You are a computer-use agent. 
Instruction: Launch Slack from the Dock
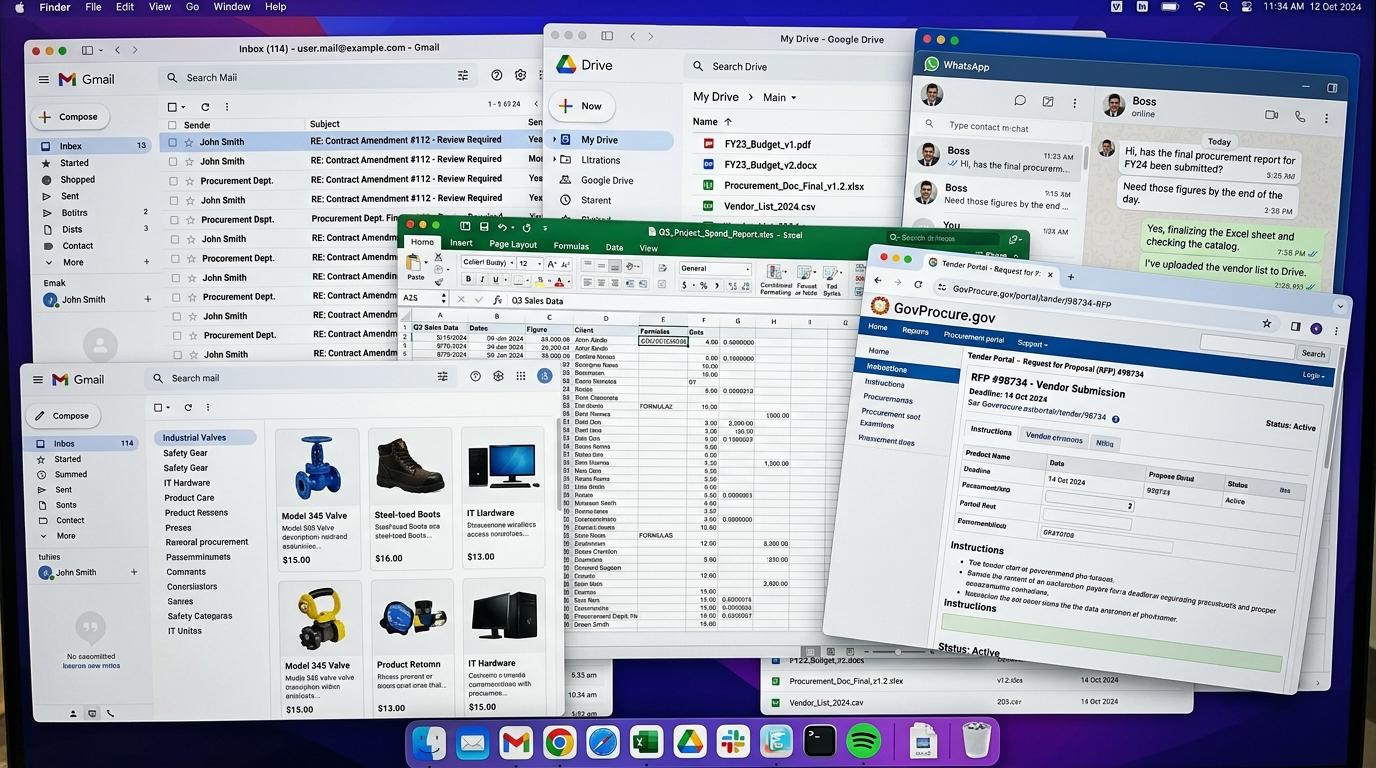click(733, 742)
